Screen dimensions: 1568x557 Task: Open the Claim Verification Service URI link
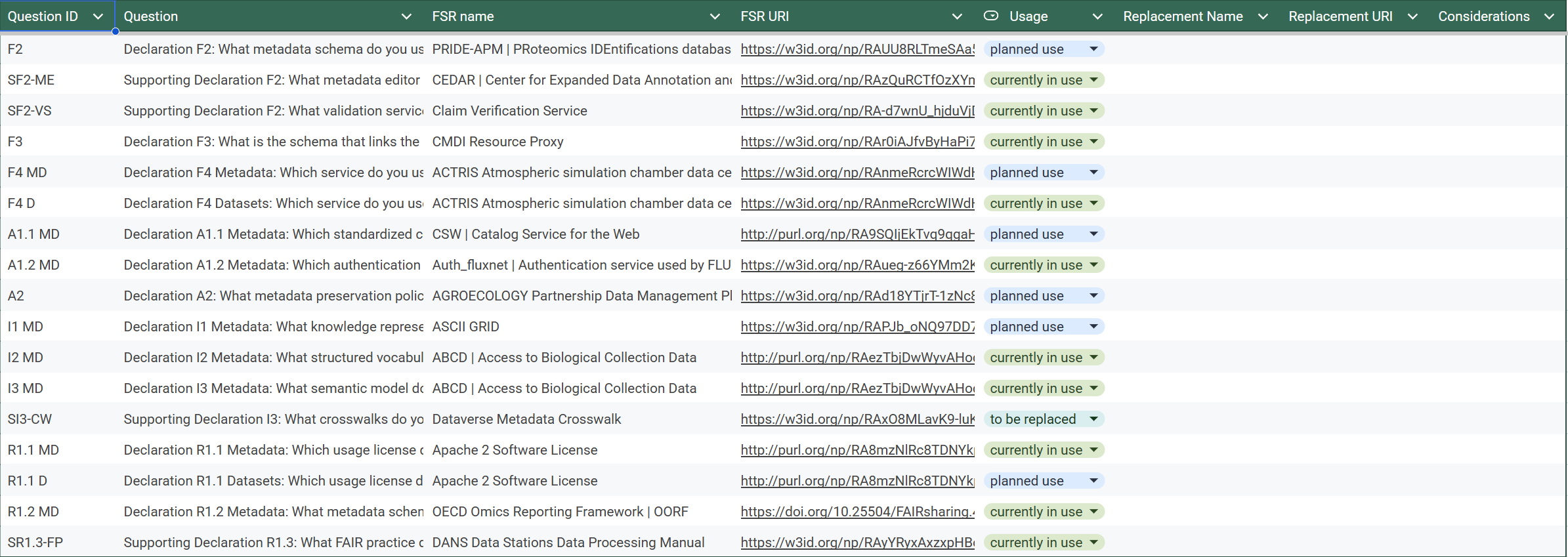pos(858,111)
